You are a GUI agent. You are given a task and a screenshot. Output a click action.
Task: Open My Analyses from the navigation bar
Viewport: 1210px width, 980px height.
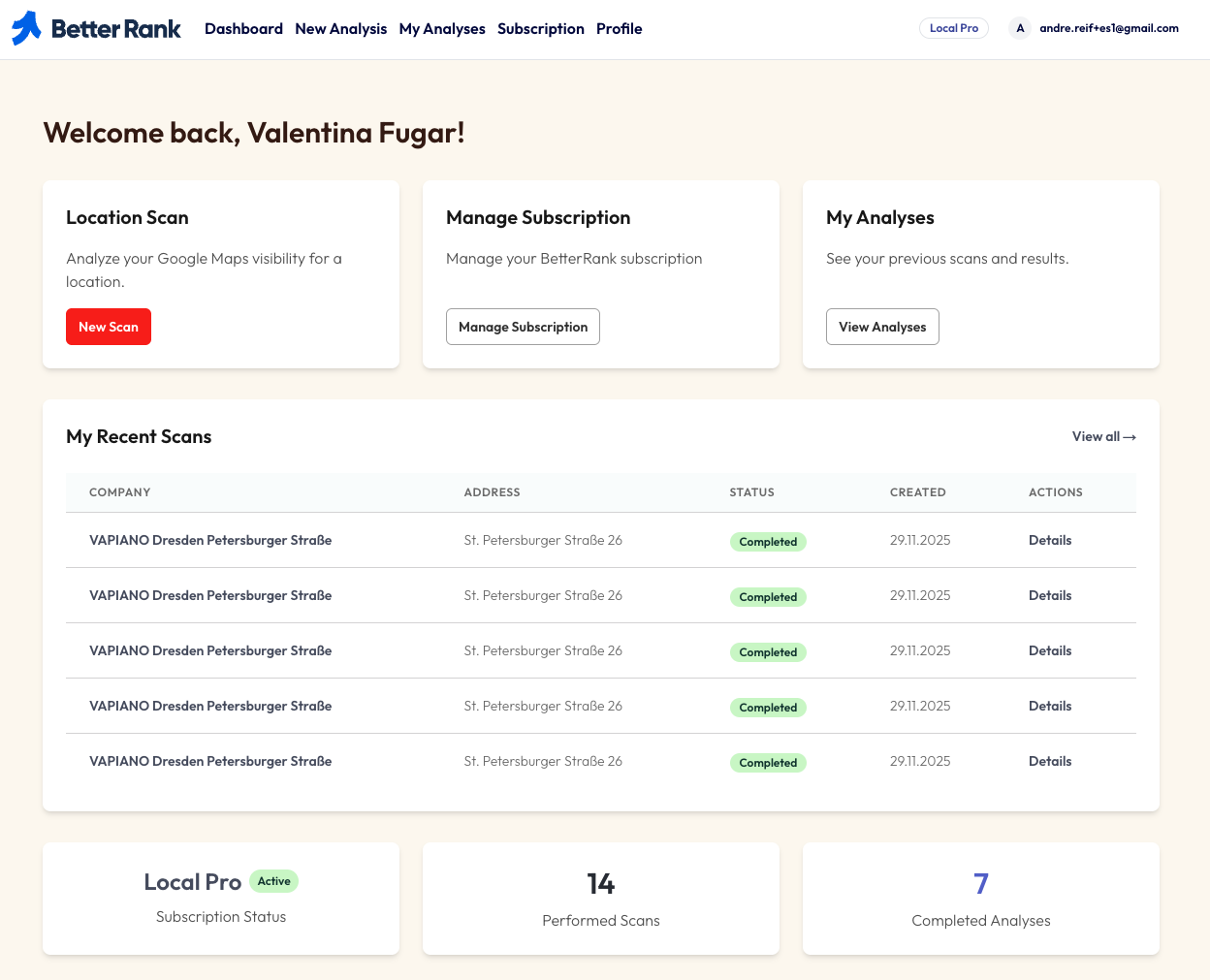coord(442,28)
